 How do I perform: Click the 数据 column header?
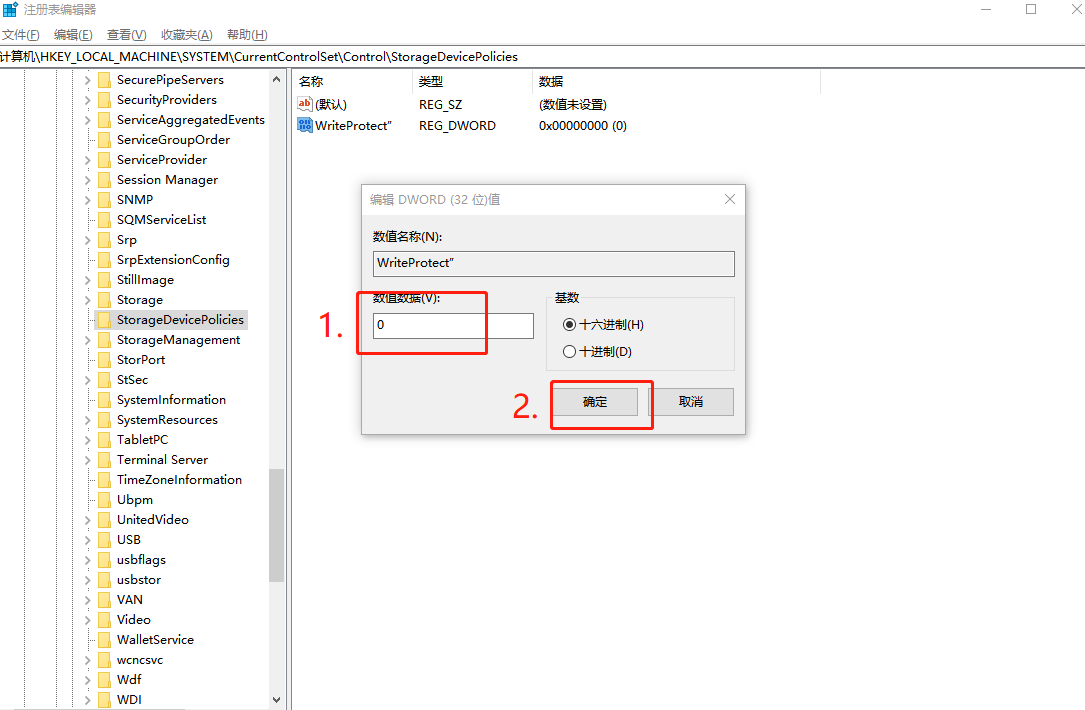pos(551,82)
